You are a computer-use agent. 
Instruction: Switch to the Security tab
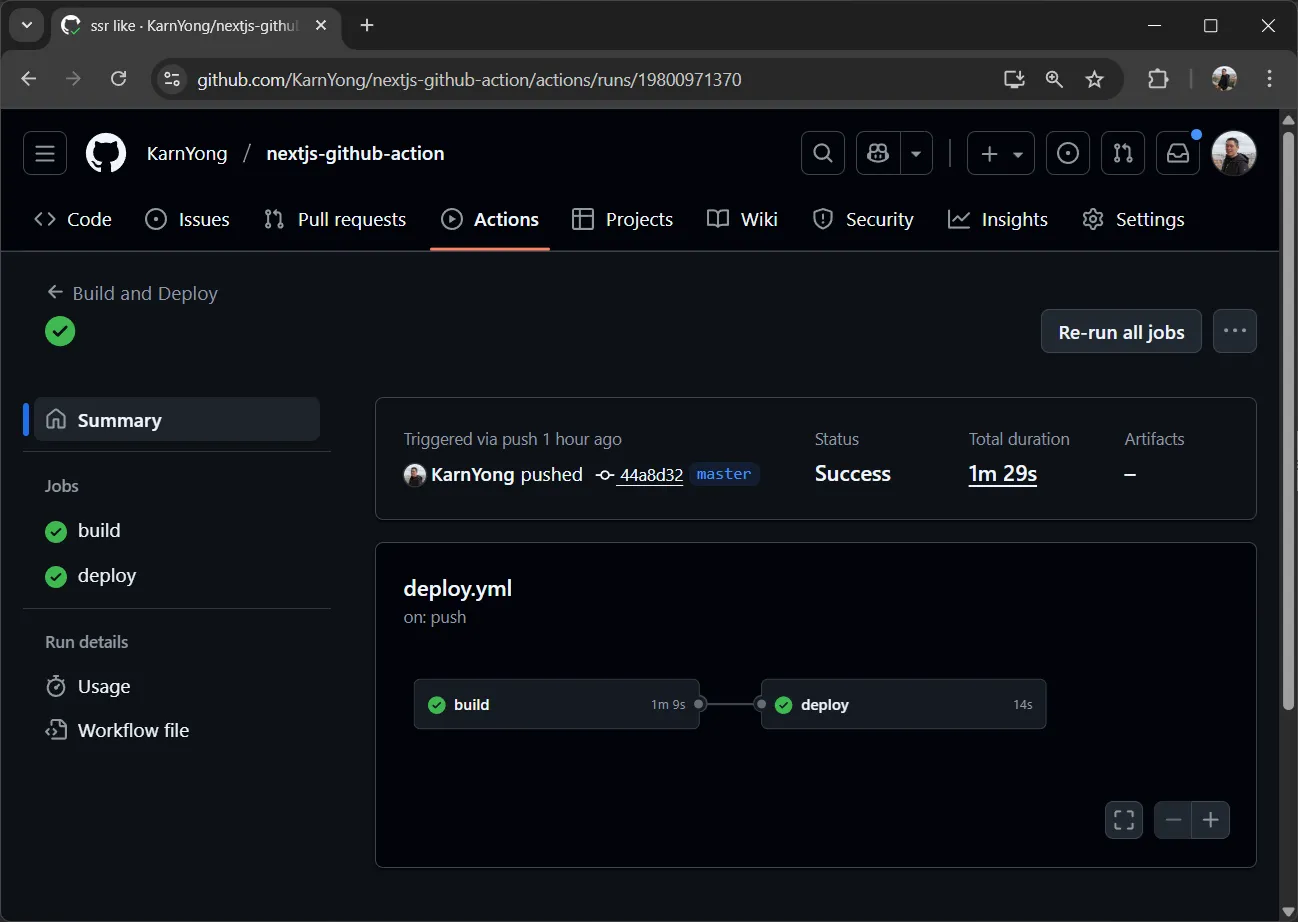point(863,219)
